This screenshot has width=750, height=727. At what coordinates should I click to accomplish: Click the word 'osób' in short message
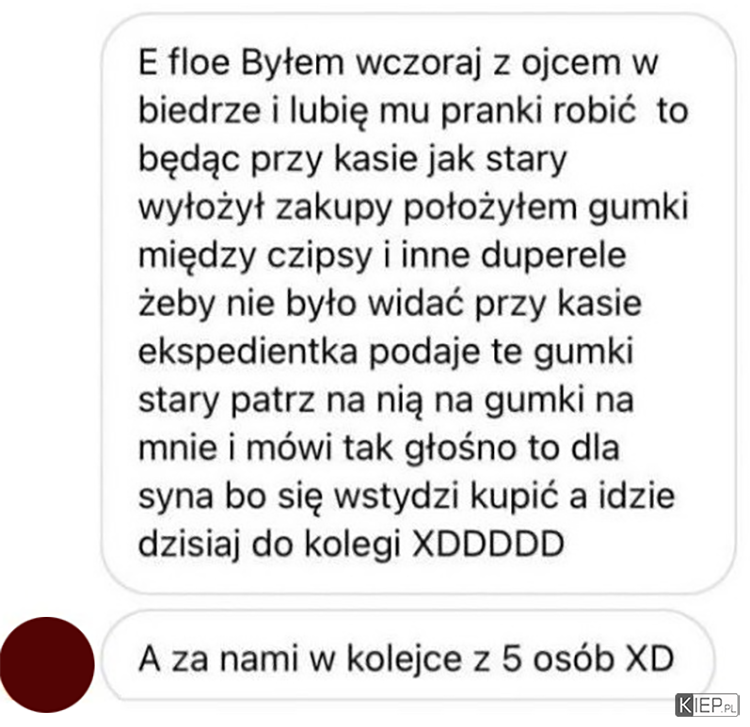(x=573, y=658)
